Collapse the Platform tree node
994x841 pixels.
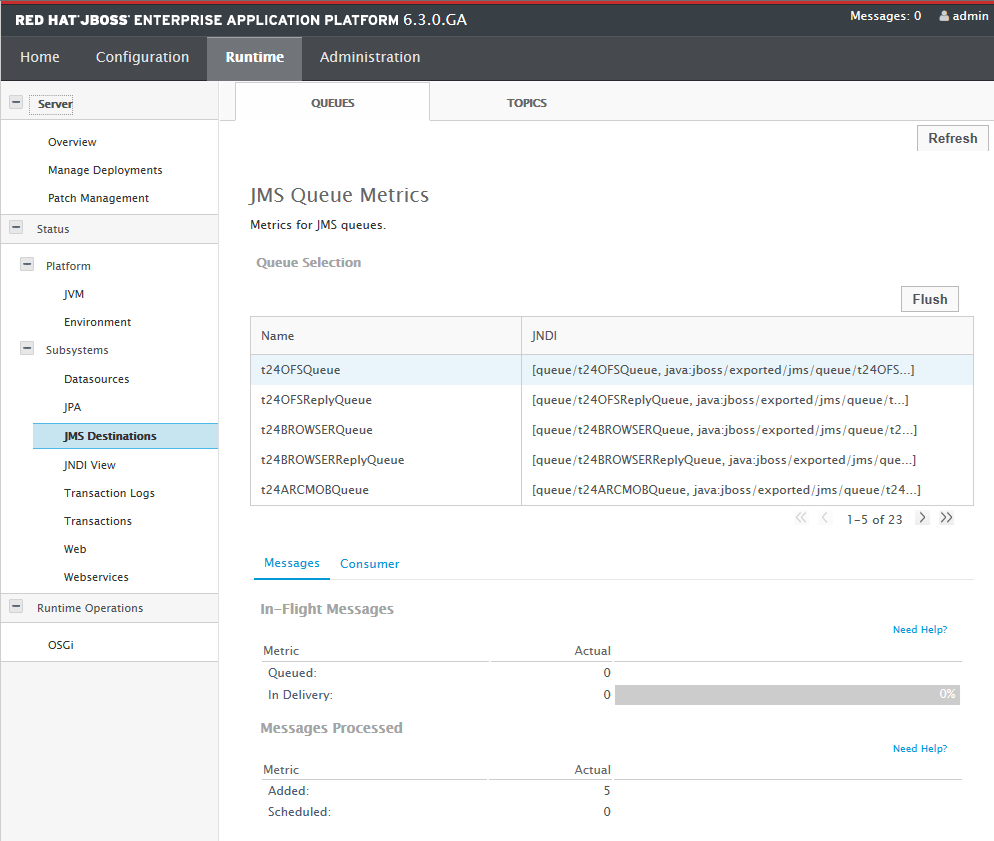click(27, 265)
